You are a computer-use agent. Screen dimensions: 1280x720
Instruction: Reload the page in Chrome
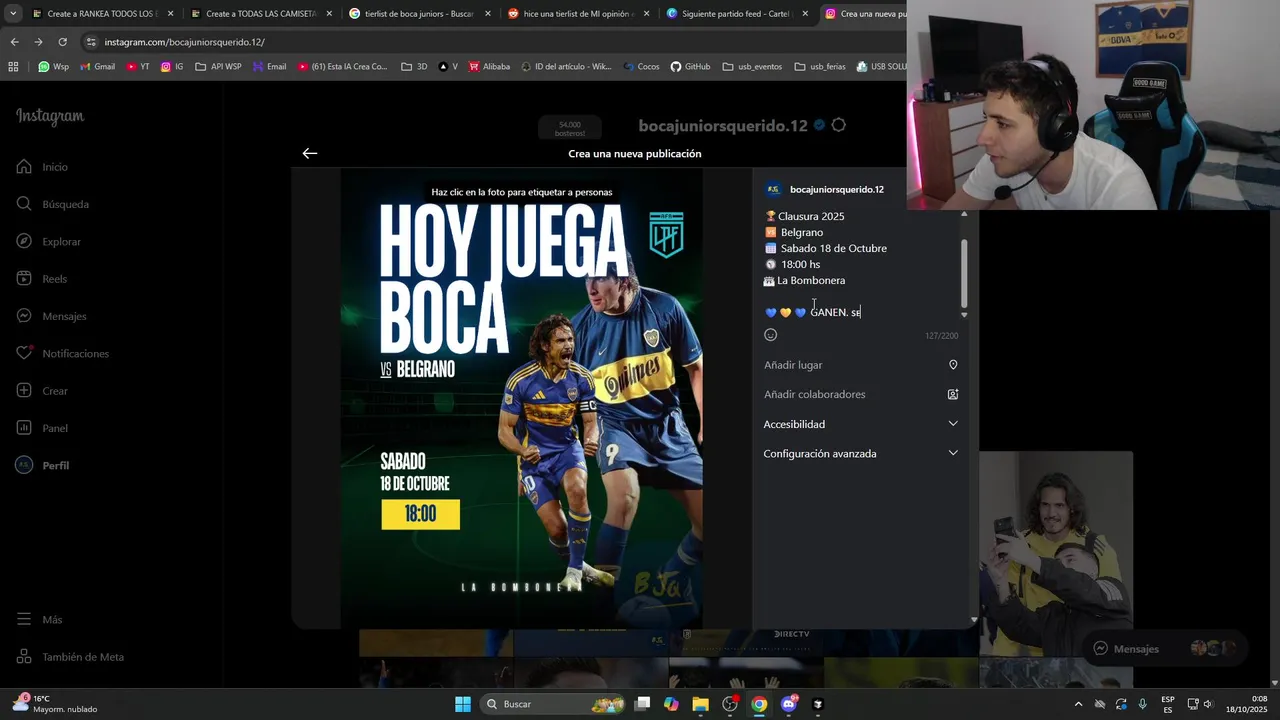62,42
